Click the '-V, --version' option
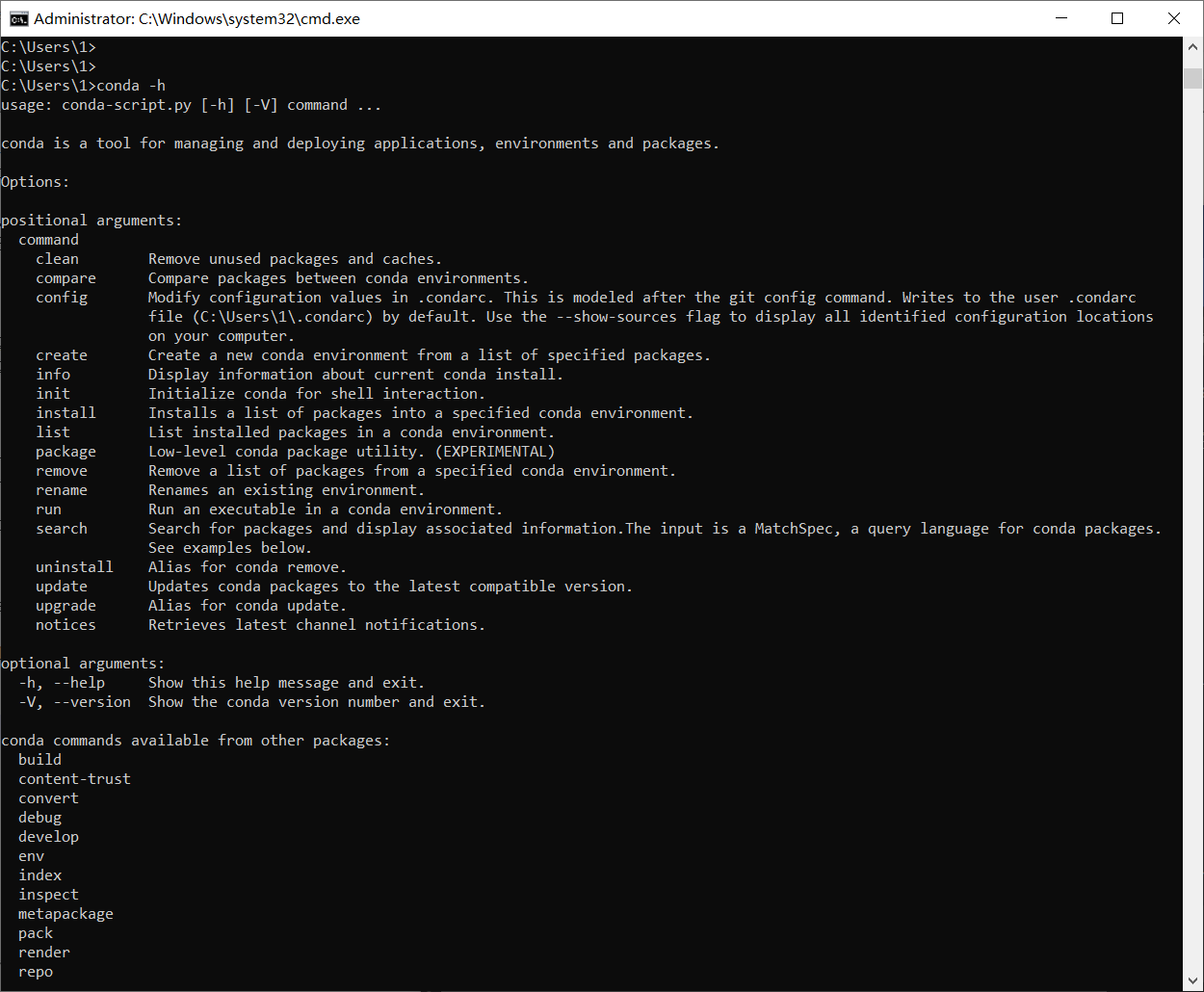Image resolution: width=1204 pixels, height=992 pixels. click(x=75, y=702)
